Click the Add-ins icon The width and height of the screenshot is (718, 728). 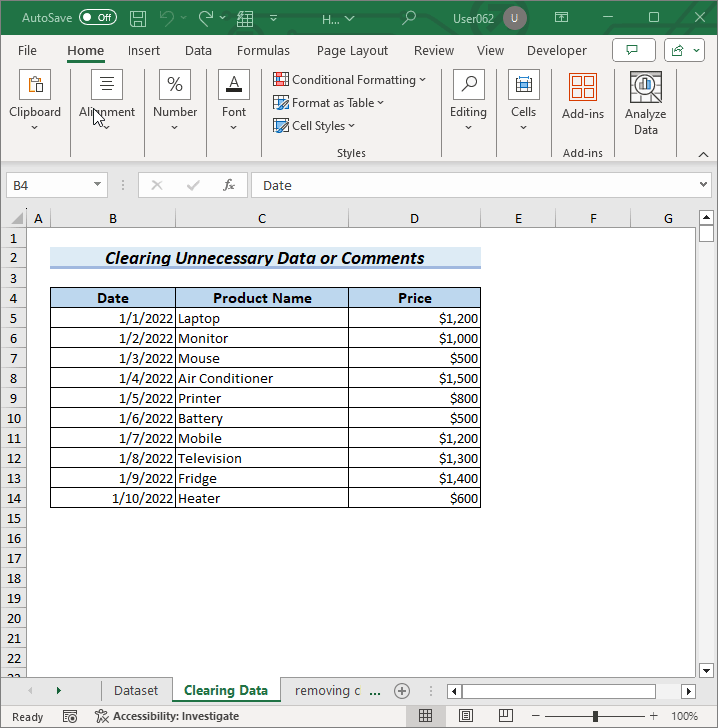pyautogui.click(x=583, y=87)
